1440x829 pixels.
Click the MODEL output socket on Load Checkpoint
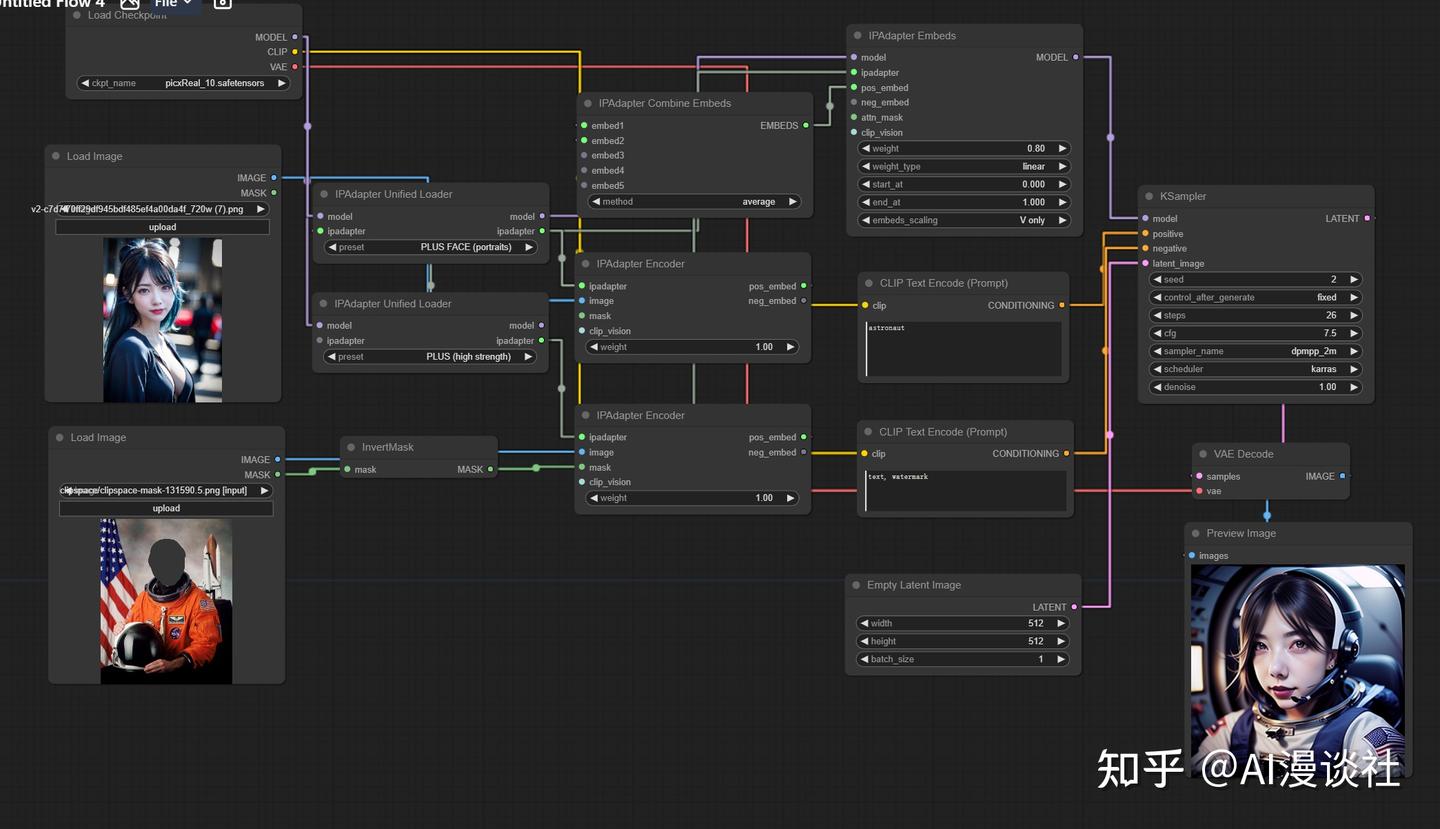(x=293, y=37)
